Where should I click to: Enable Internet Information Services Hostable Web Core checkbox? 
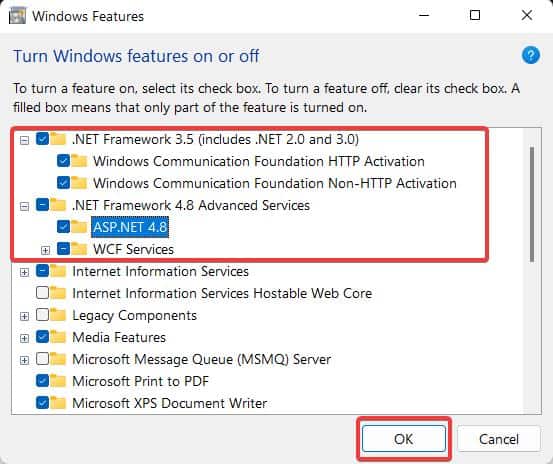(42, 293)
